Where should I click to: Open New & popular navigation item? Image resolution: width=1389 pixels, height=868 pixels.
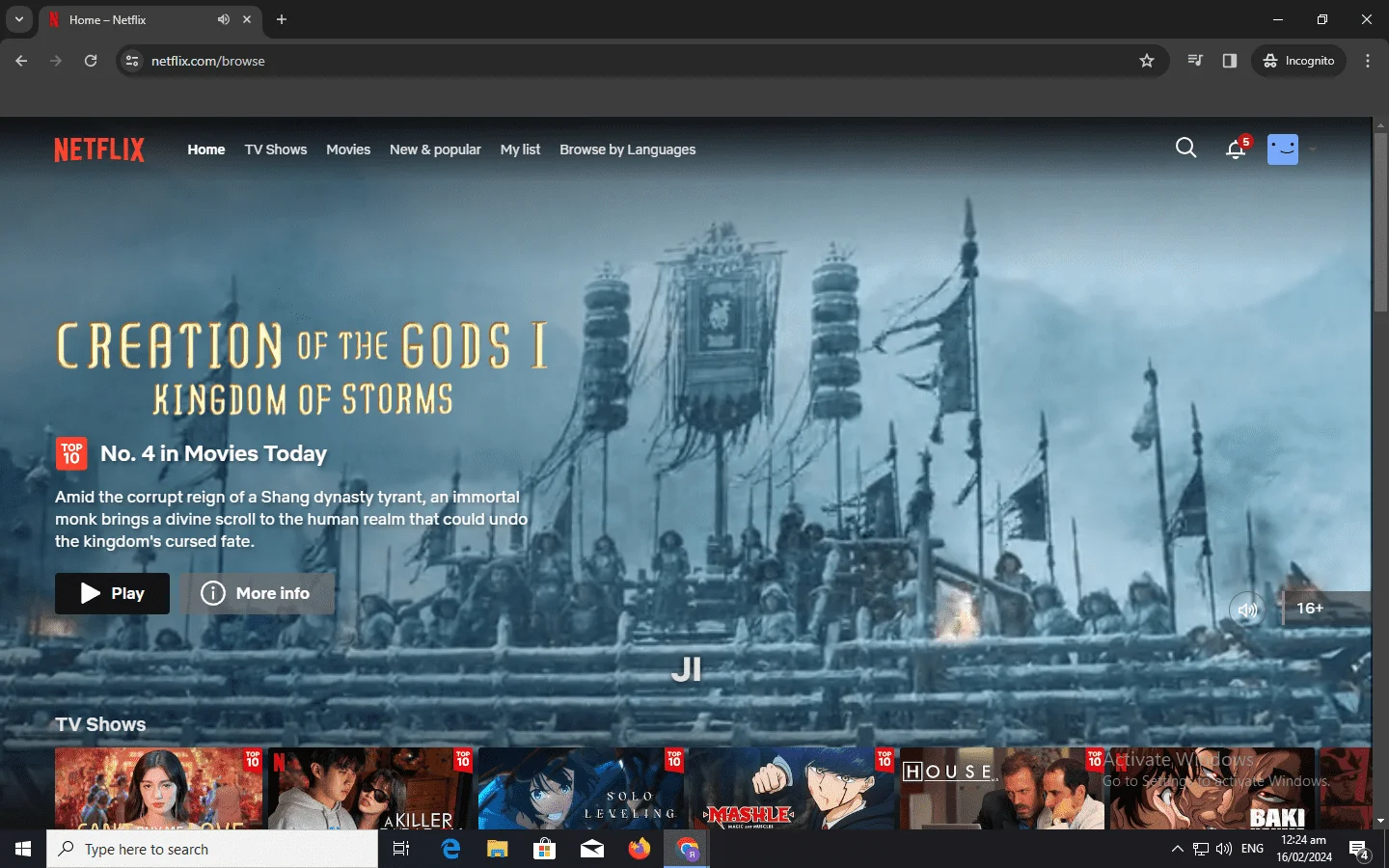[x=435, y=149]
